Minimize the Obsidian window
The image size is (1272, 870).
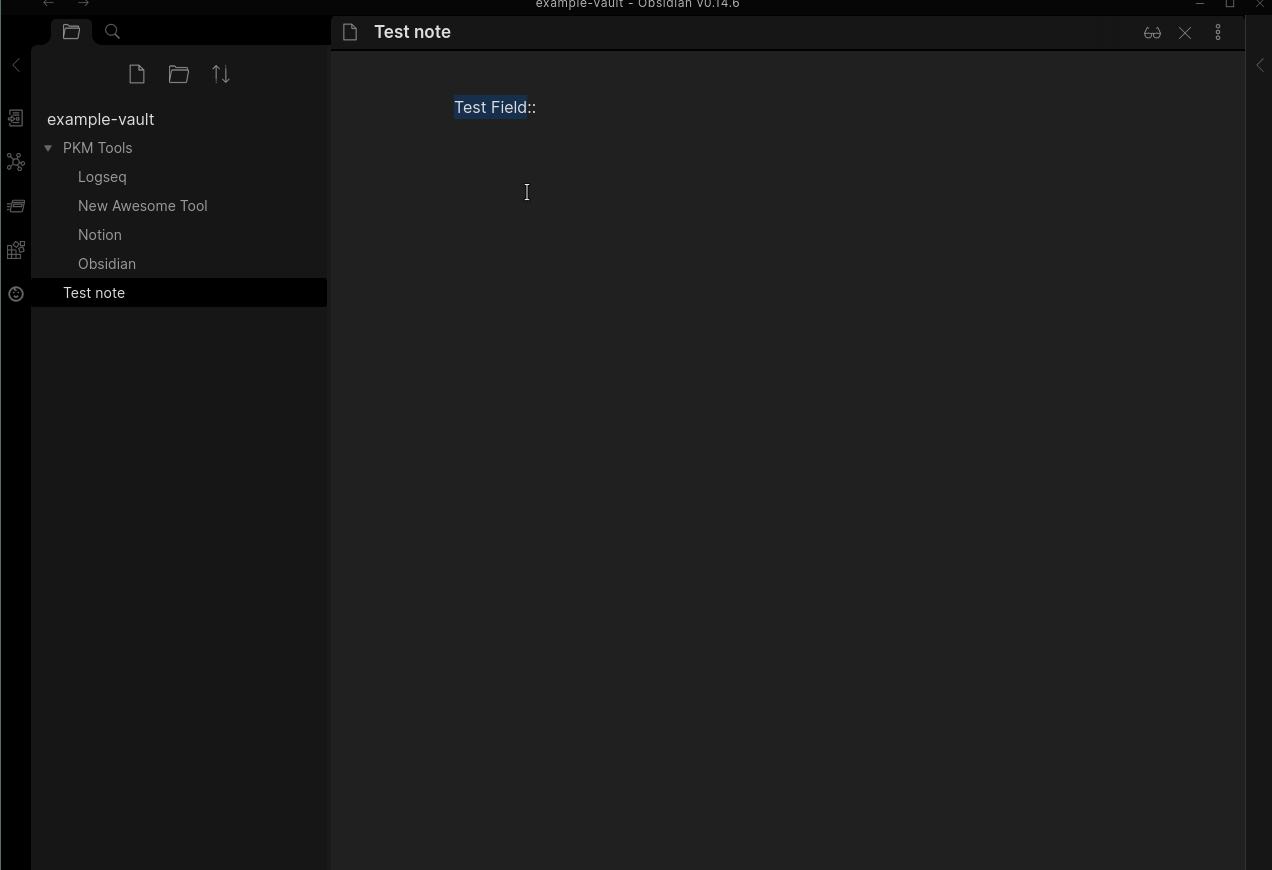click(1200, 4)
